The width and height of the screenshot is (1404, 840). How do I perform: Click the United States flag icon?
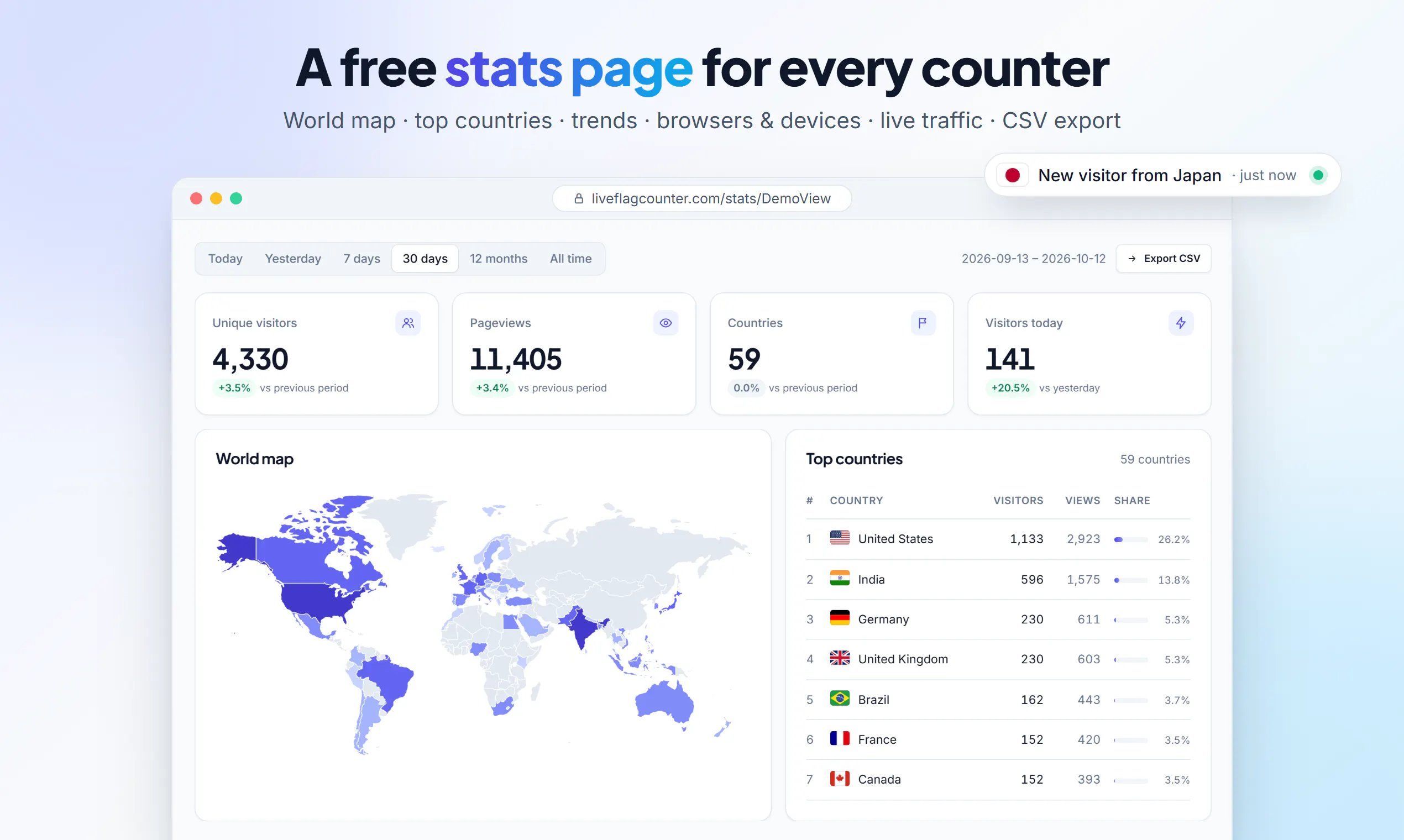(x=840, y=538)
